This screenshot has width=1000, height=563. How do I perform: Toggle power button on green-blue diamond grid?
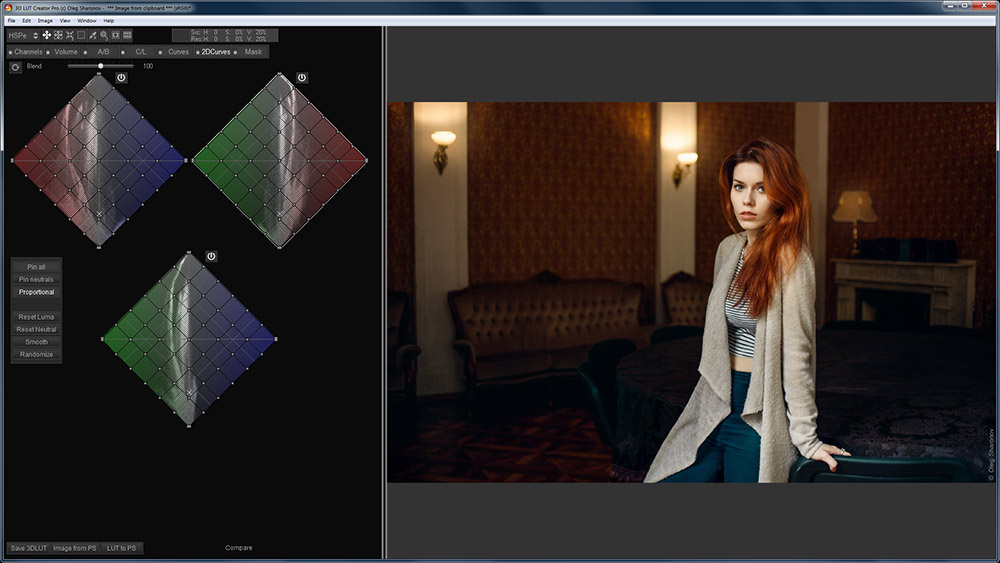[x=211, y=256]
